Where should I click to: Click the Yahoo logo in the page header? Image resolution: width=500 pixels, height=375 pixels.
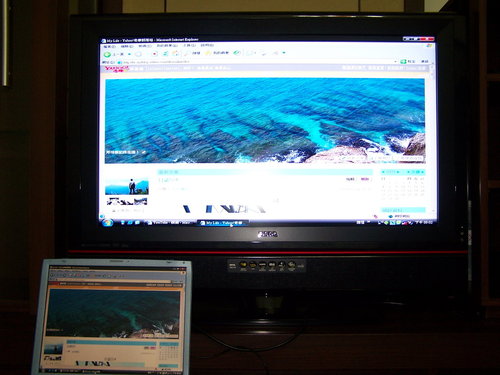116,69
